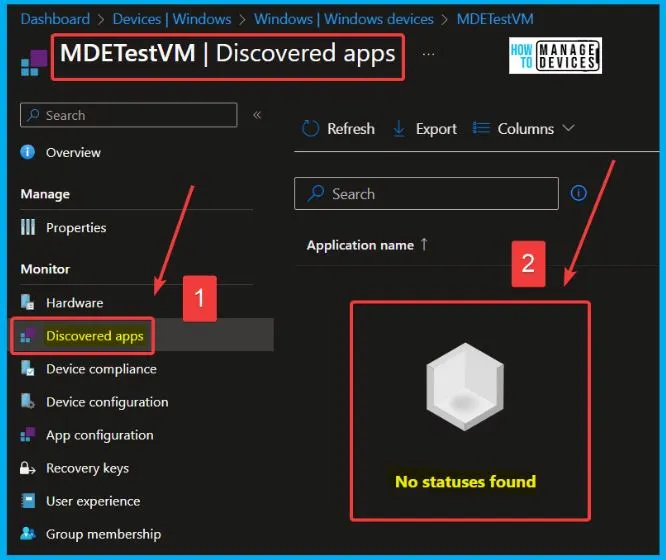This screenshot has height=560, width=666.
Task: Click the 'No statuses found' message
Action: click(x=466, y=481)
